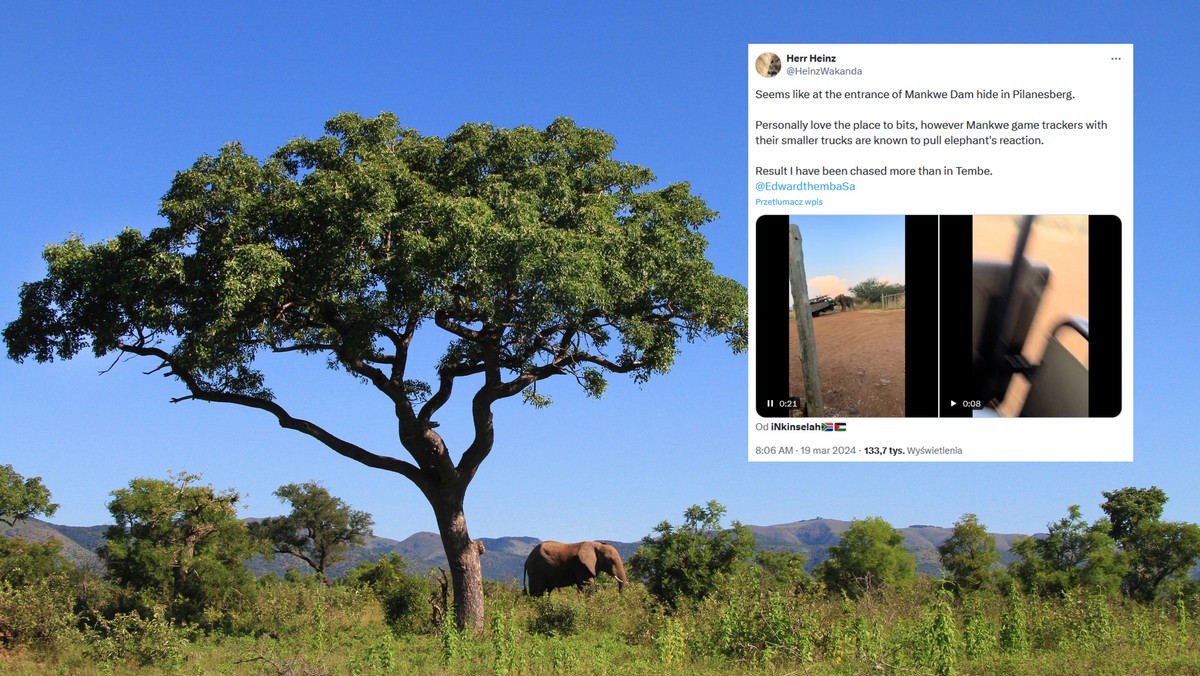
Task: Open the iNkinselah video source link
Action: 795,427
